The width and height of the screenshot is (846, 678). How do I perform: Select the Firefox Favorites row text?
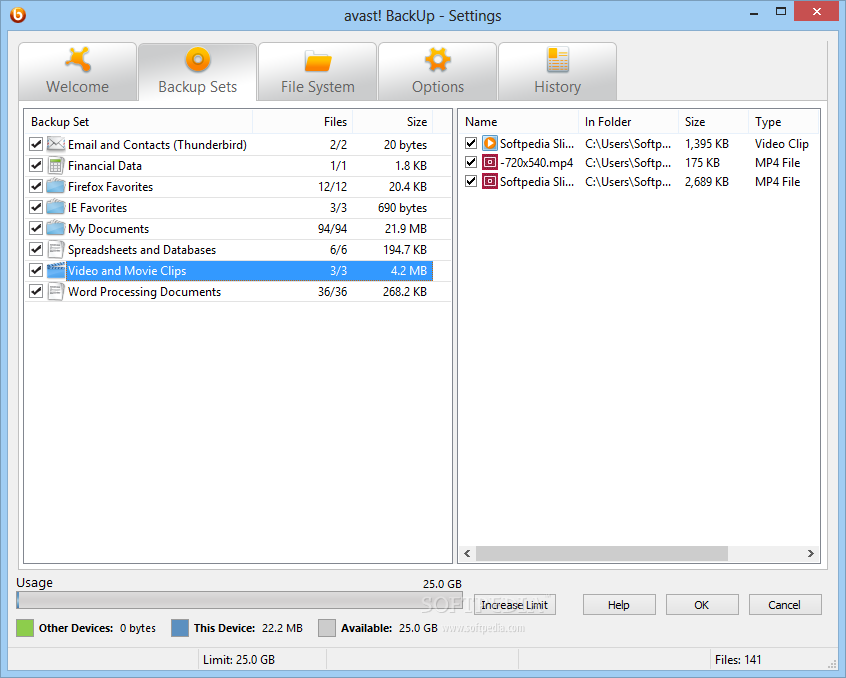[111, 187]
